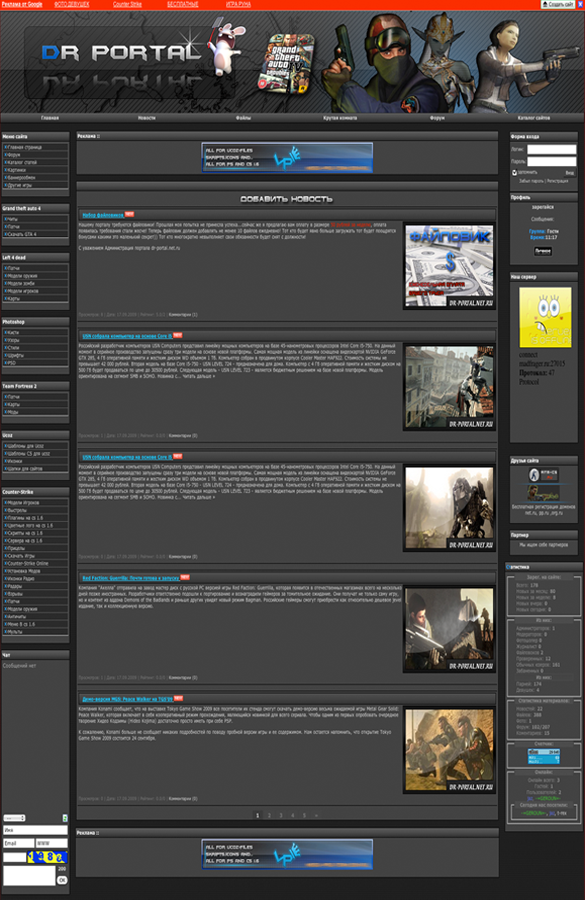Open Баннерообмен in site menu
The height and width of the screenshot is (900, 585).
click(36, 177)
